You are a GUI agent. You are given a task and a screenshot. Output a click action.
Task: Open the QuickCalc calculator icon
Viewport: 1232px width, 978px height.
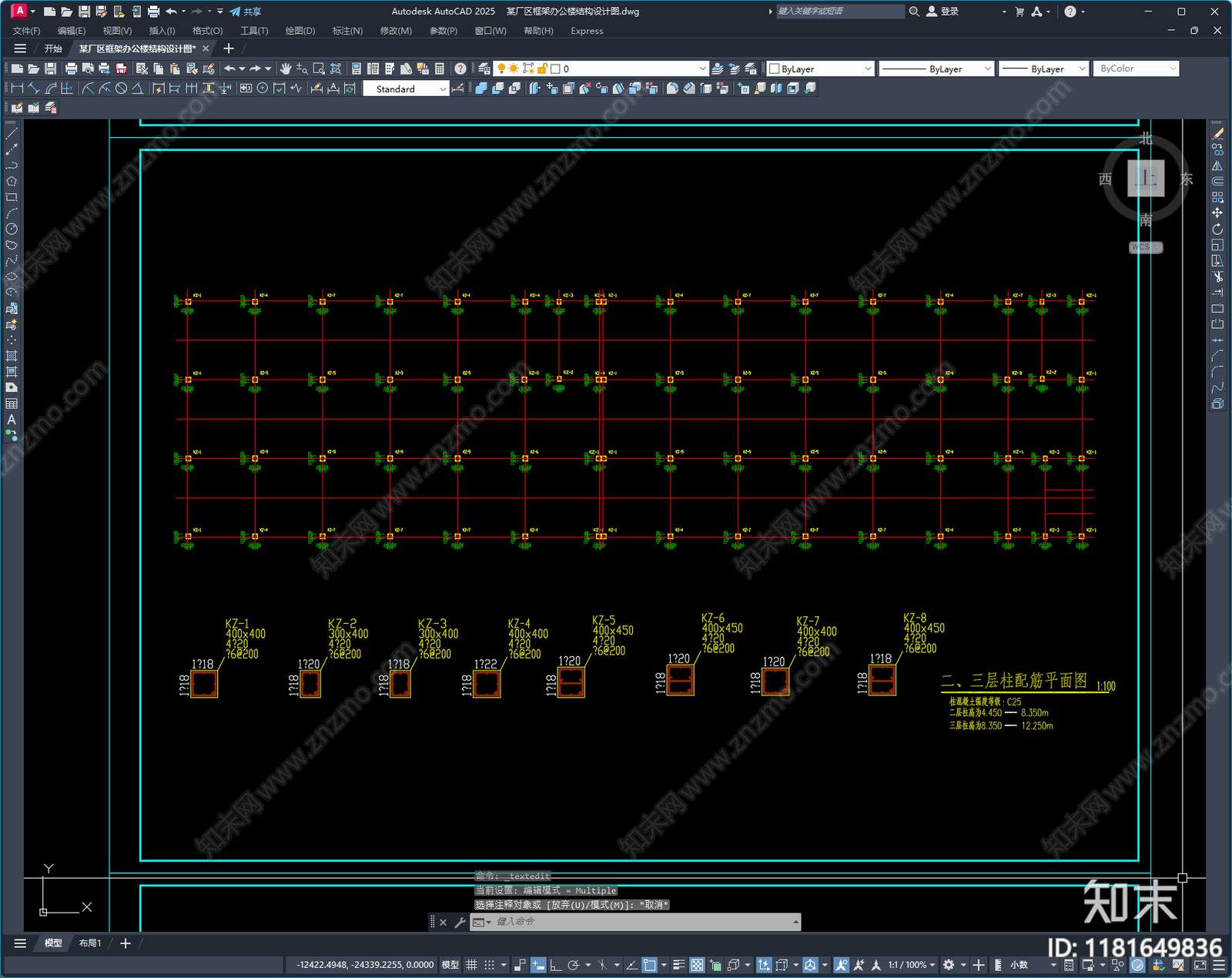tap(440, 69)
